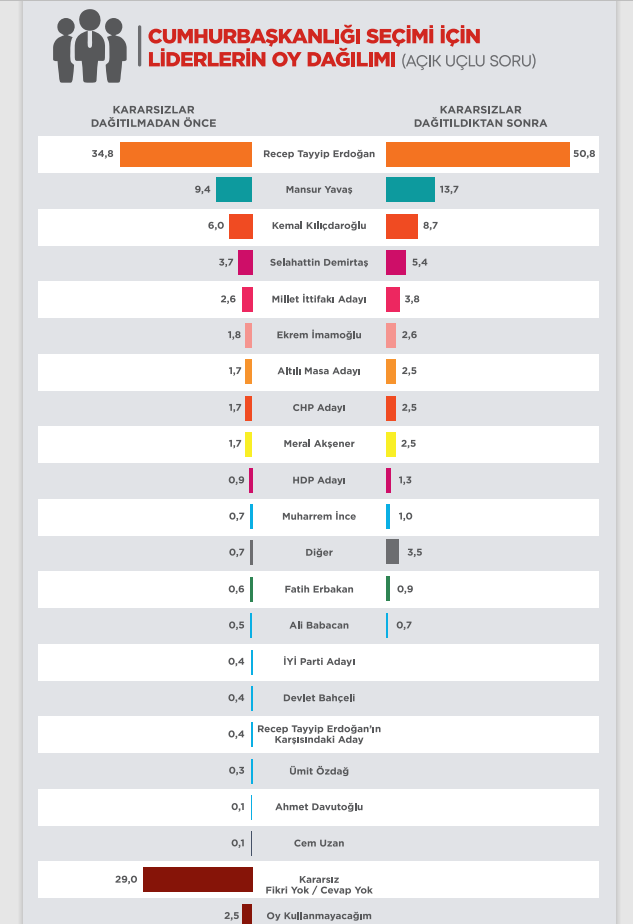Click the blue Muharrem İnce 1,0 bar
This screenshot has height=924, width=633.
coord(388,516)
